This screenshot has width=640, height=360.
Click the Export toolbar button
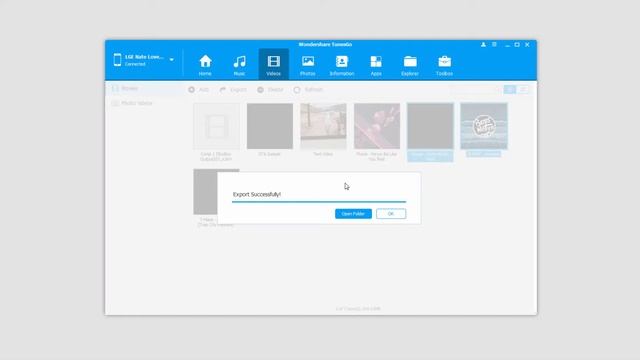pyautogui.click(x=233, y=89)
